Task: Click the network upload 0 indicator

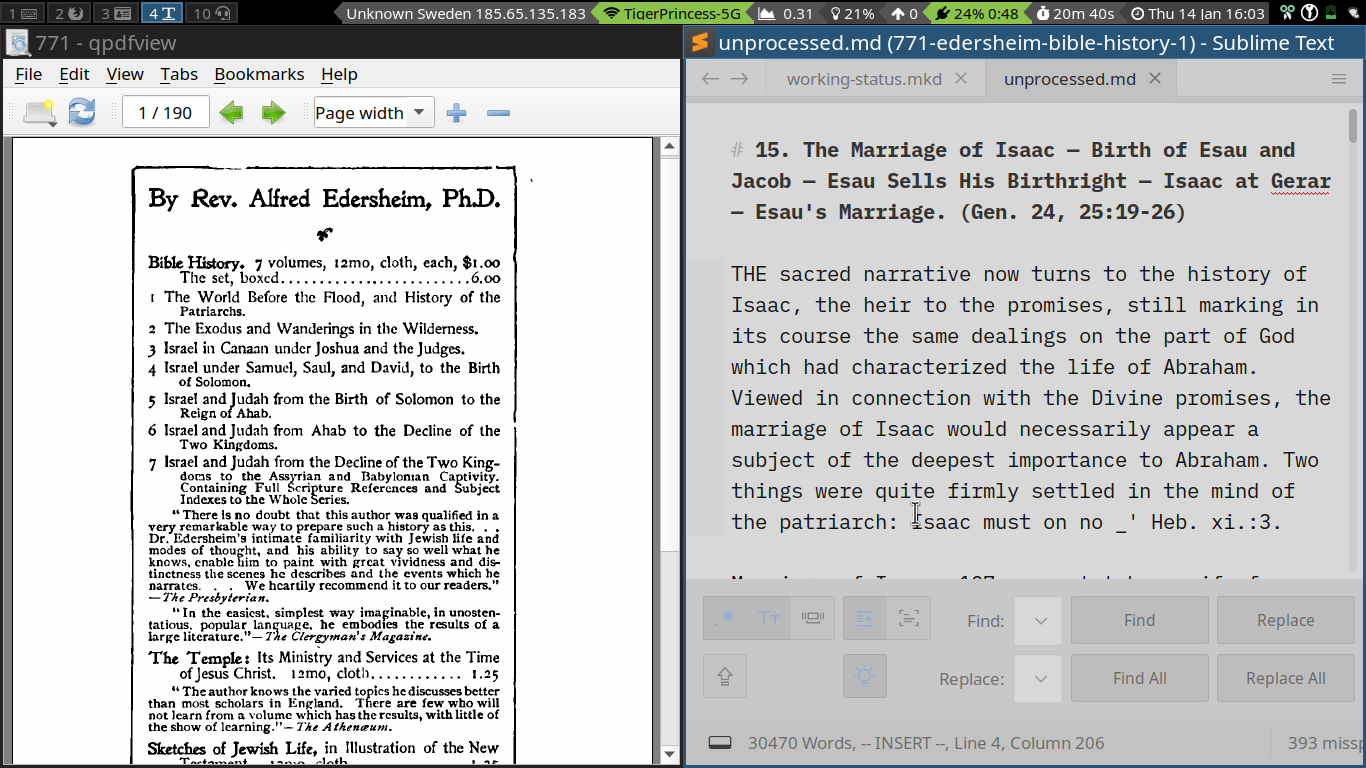Action: tap(903, 13)
